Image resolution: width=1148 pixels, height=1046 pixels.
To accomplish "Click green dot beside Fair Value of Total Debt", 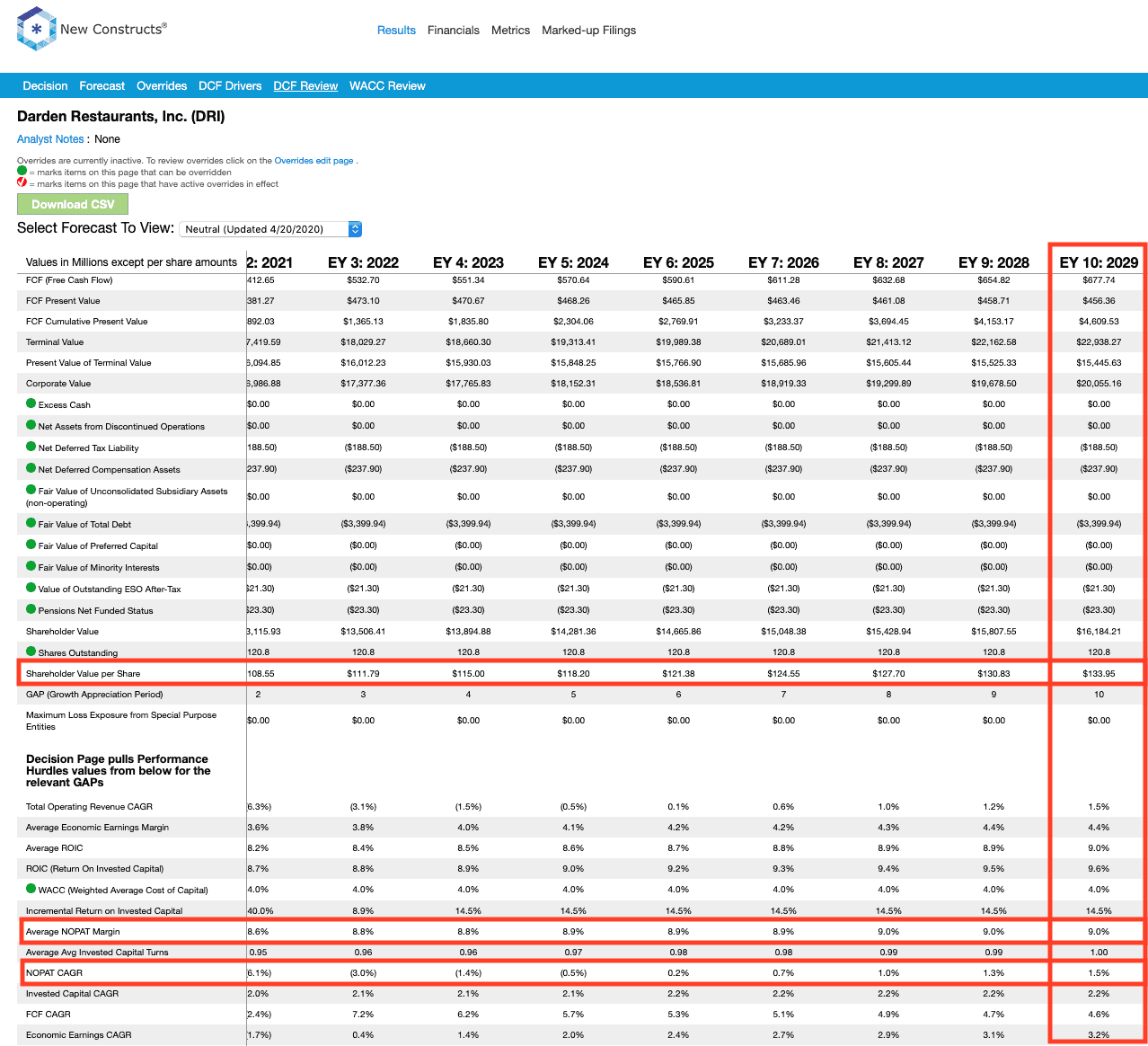I will [31, 523].
